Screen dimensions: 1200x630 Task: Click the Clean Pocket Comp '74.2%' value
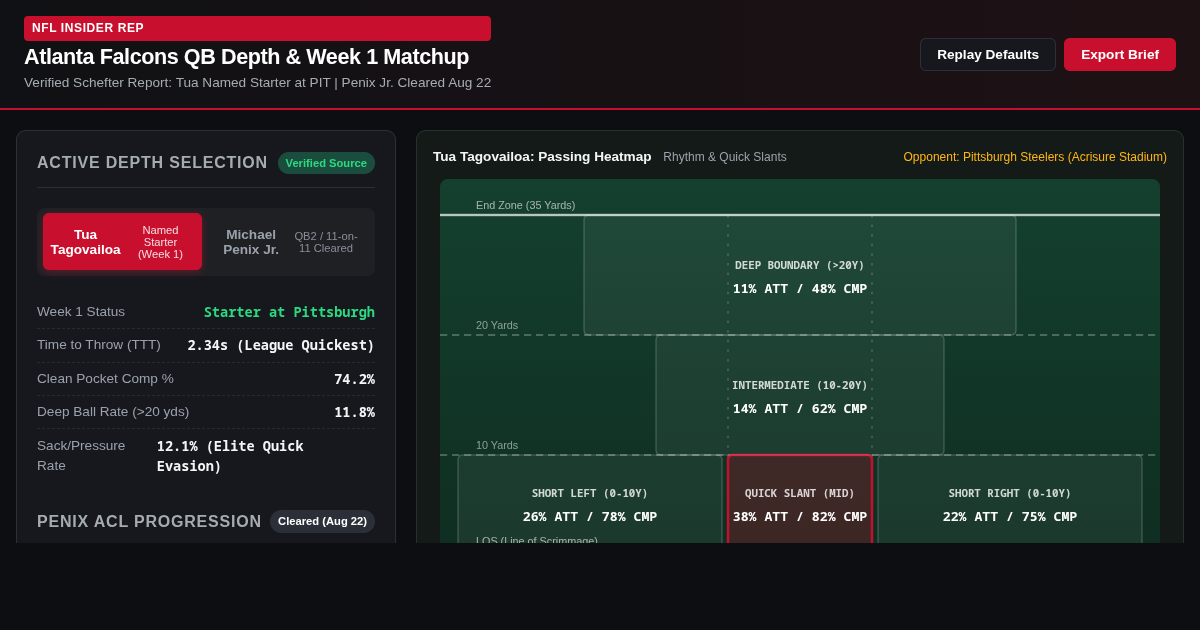click(x=354, y=379)
